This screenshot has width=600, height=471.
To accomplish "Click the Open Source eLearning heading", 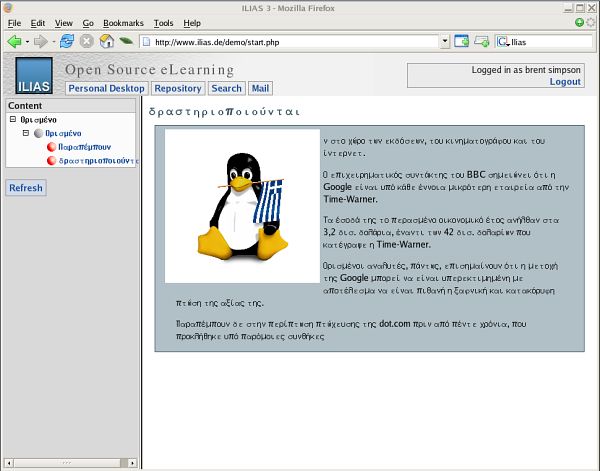I will tap(149, 70).
